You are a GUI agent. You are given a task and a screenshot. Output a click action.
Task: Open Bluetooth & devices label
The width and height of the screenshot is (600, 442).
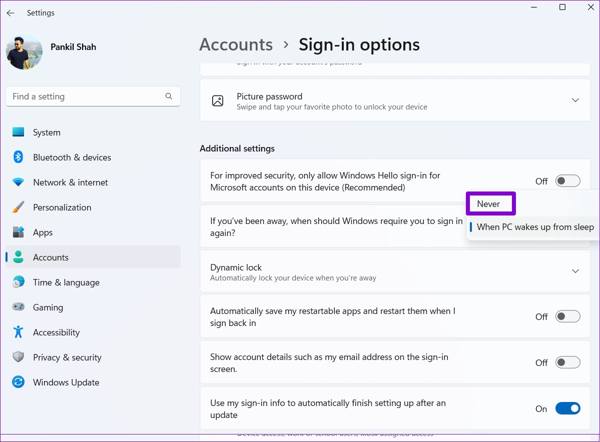click(72, 157)
